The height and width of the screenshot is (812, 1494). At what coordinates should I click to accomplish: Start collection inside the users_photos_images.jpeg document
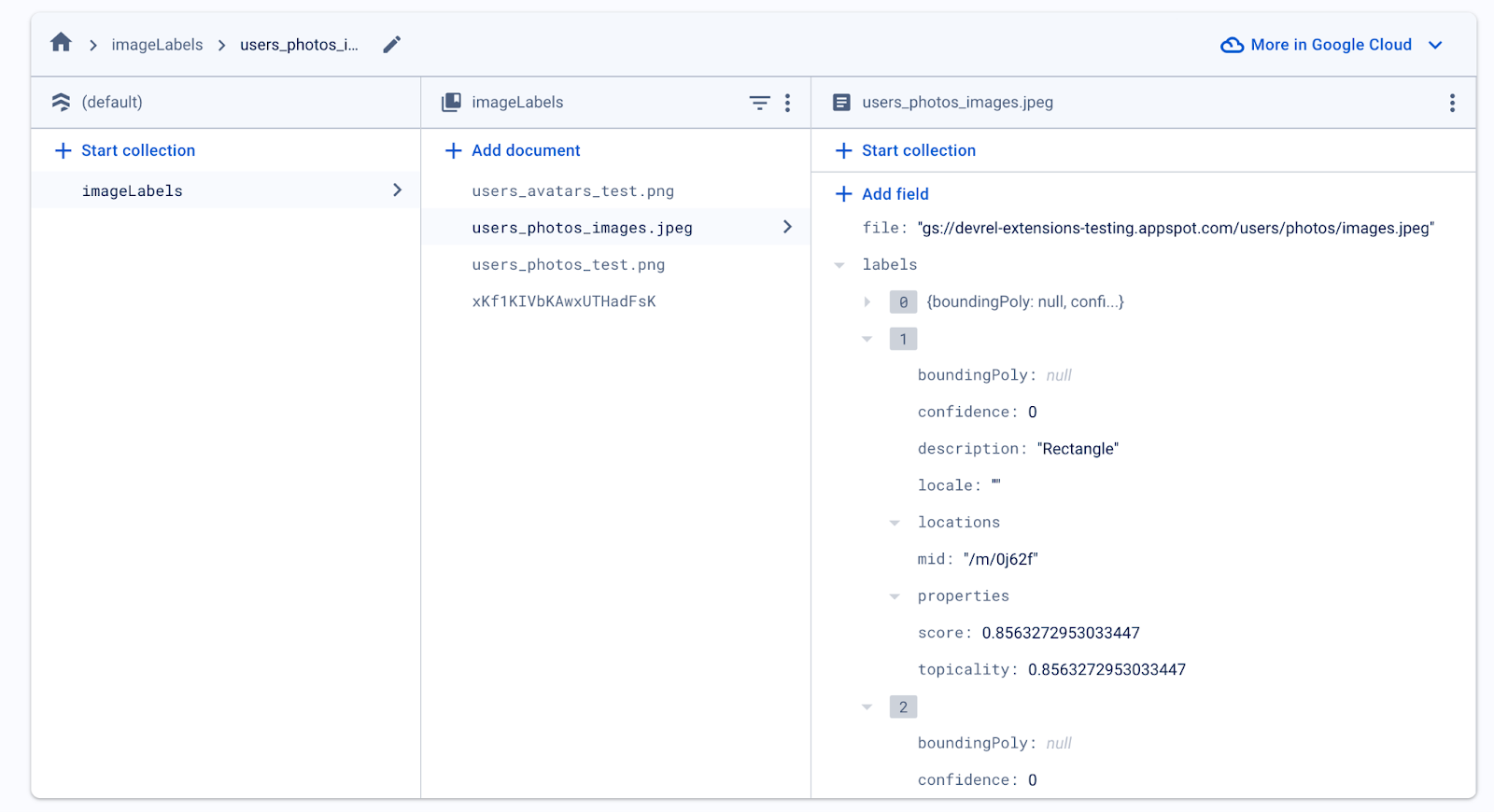tap(918, 150)
